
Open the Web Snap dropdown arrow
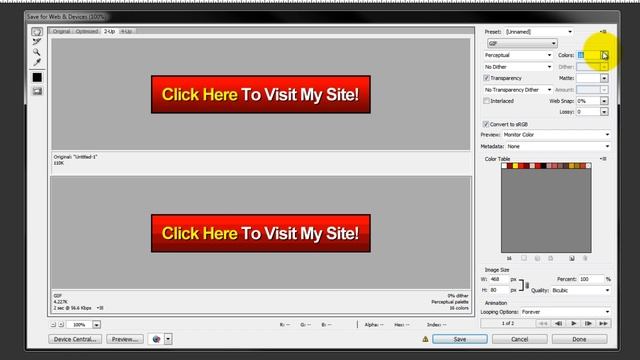pos(604,101)
